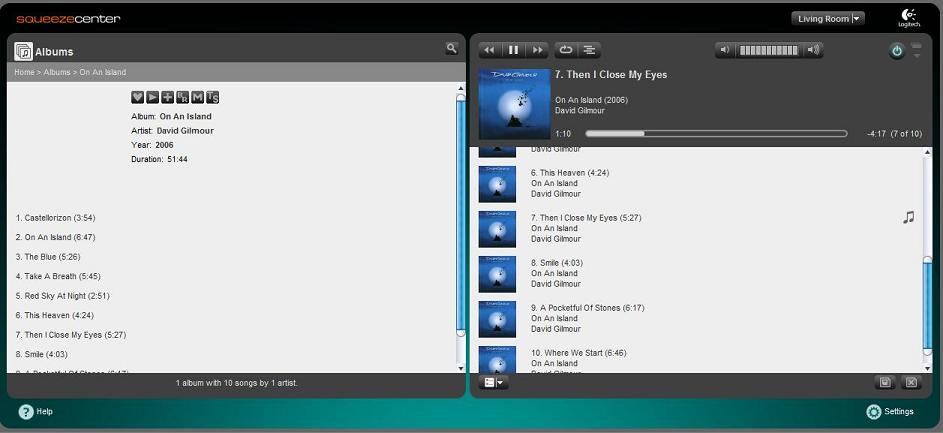Open the playlist view options dropdown
943x433 pixels.
[x=493, y=382]
